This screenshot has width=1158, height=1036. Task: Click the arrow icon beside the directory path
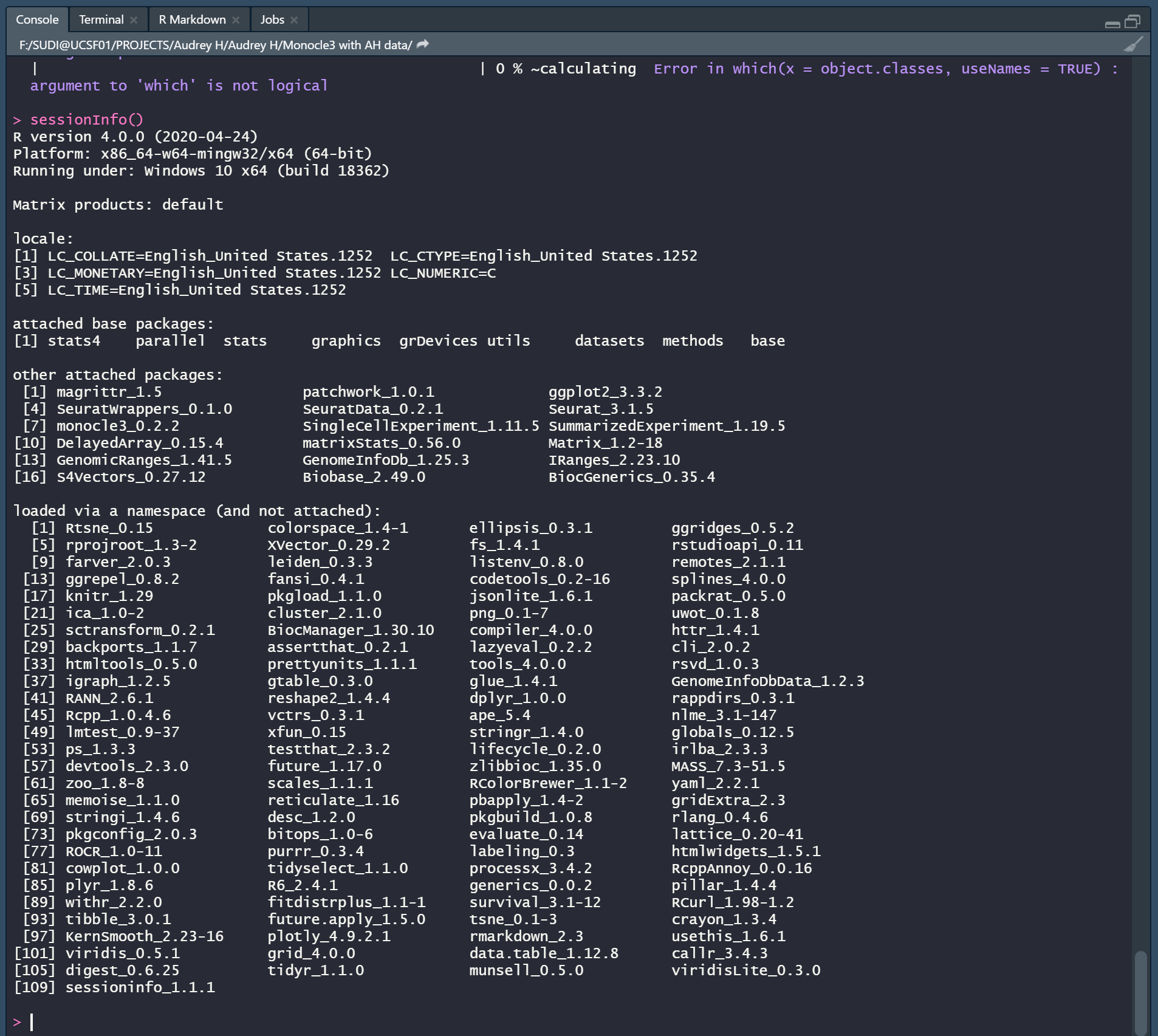(422, 43)
